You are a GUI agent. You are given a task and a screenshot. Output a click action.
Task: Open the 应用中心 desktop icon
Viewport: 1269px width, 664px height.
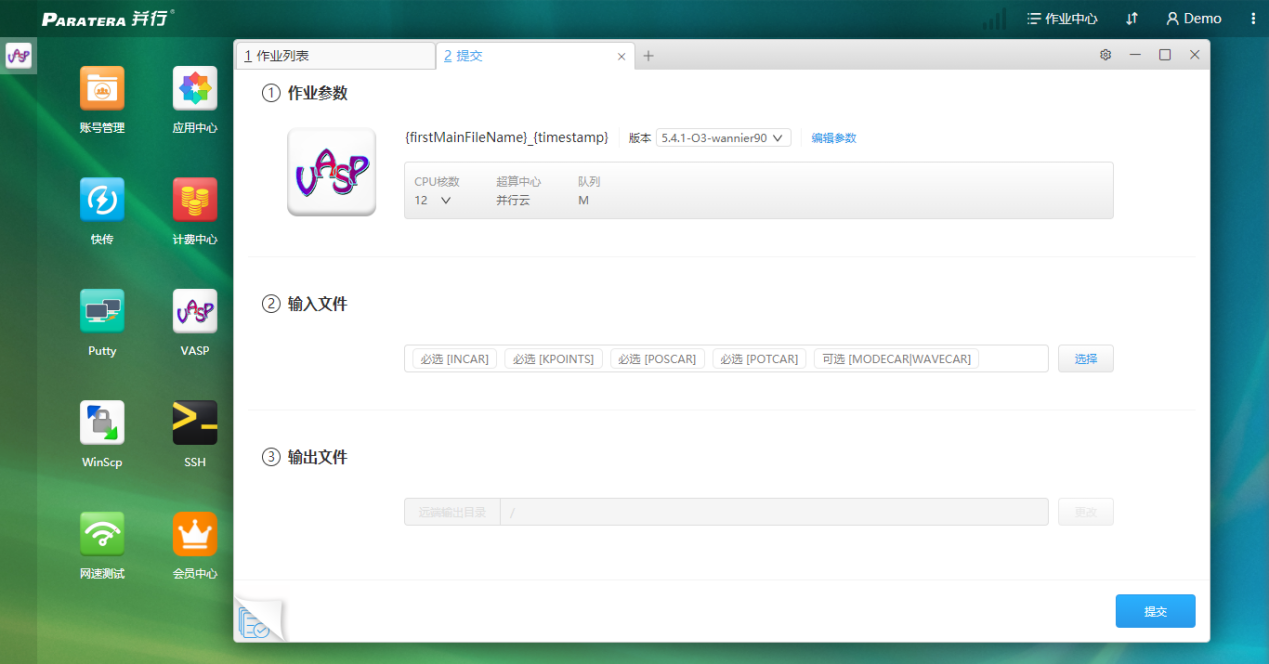click(195, 89)
